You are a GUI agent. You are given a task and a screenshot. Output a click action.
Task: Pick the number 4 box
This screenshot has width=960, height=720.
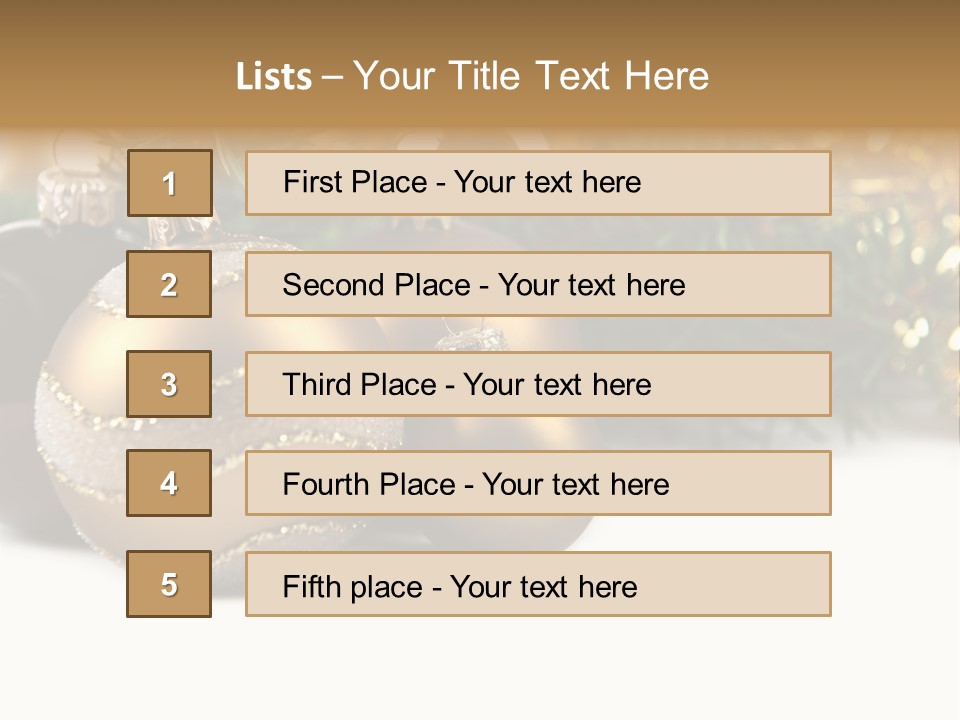[169, 483]
